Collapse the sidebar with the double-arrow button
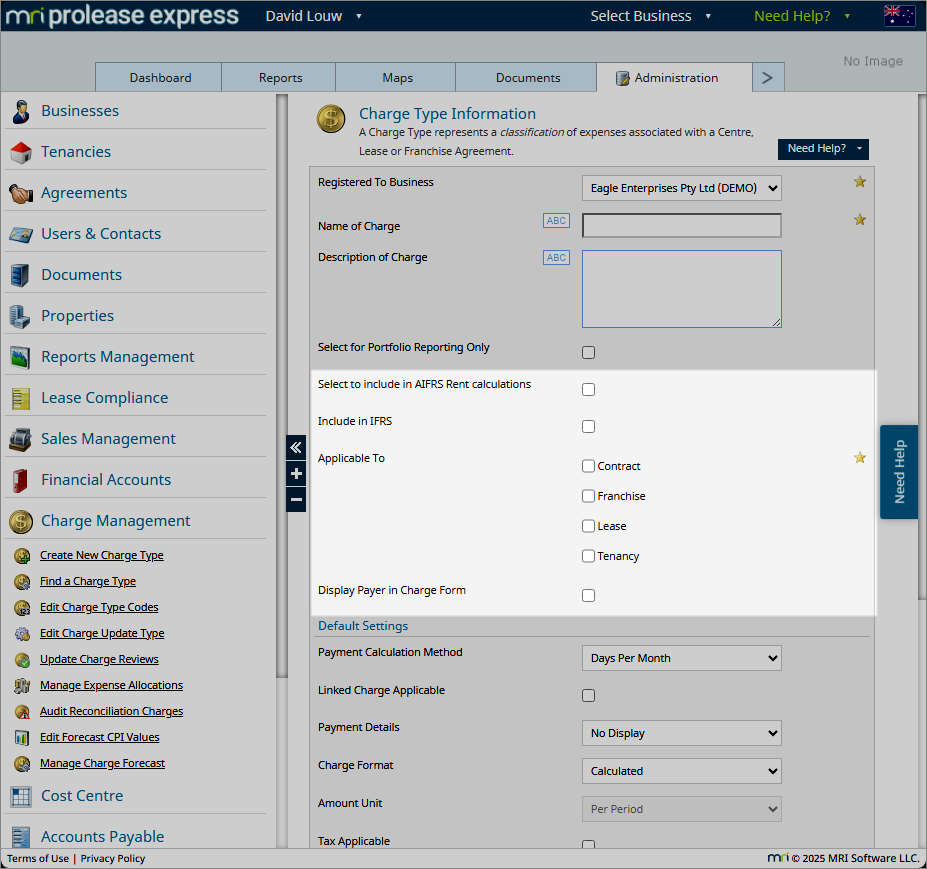Viewport: 927px width, 869px height. (296, 448)
